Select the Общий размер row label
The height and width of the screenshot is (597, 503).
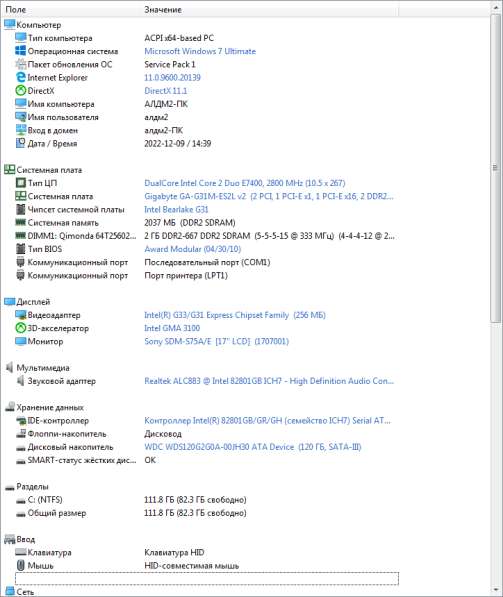(57, 513)
